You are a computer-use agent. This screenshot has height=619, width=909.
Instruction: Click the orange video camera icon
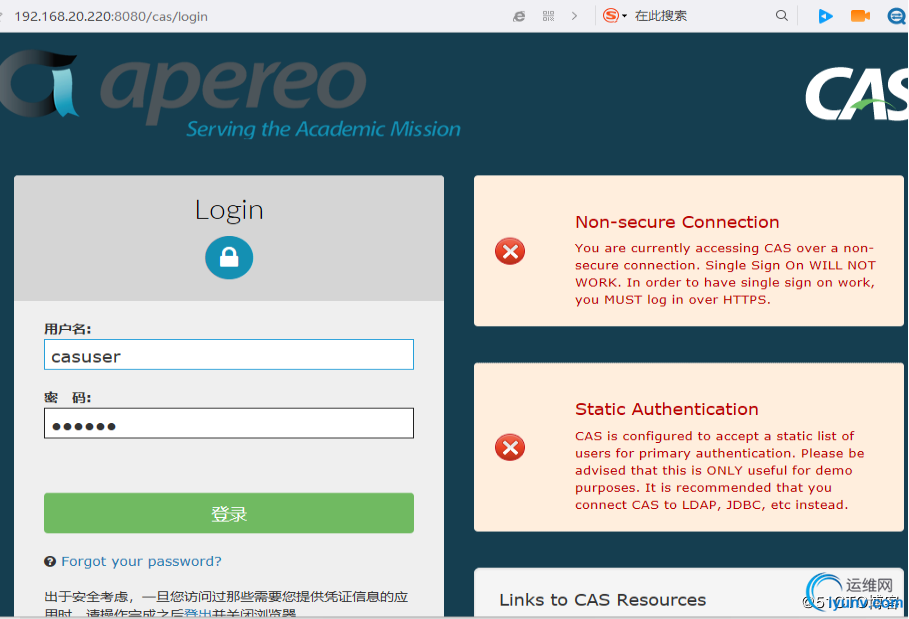tap(860, 16)
